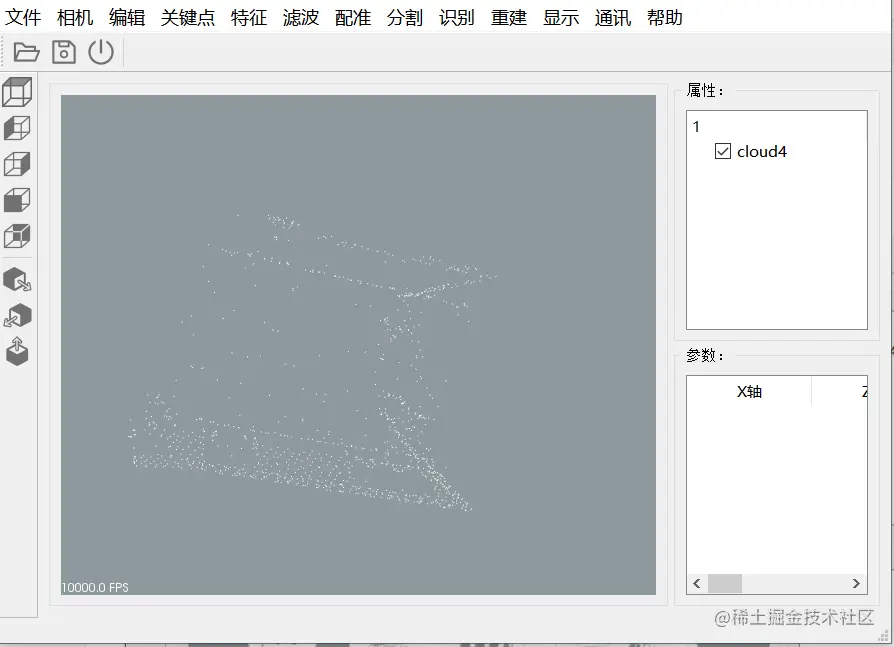Screen dimensions: 894x647
Task: Uncheck the cloud4 checkbox
Action: pos(722,151)
